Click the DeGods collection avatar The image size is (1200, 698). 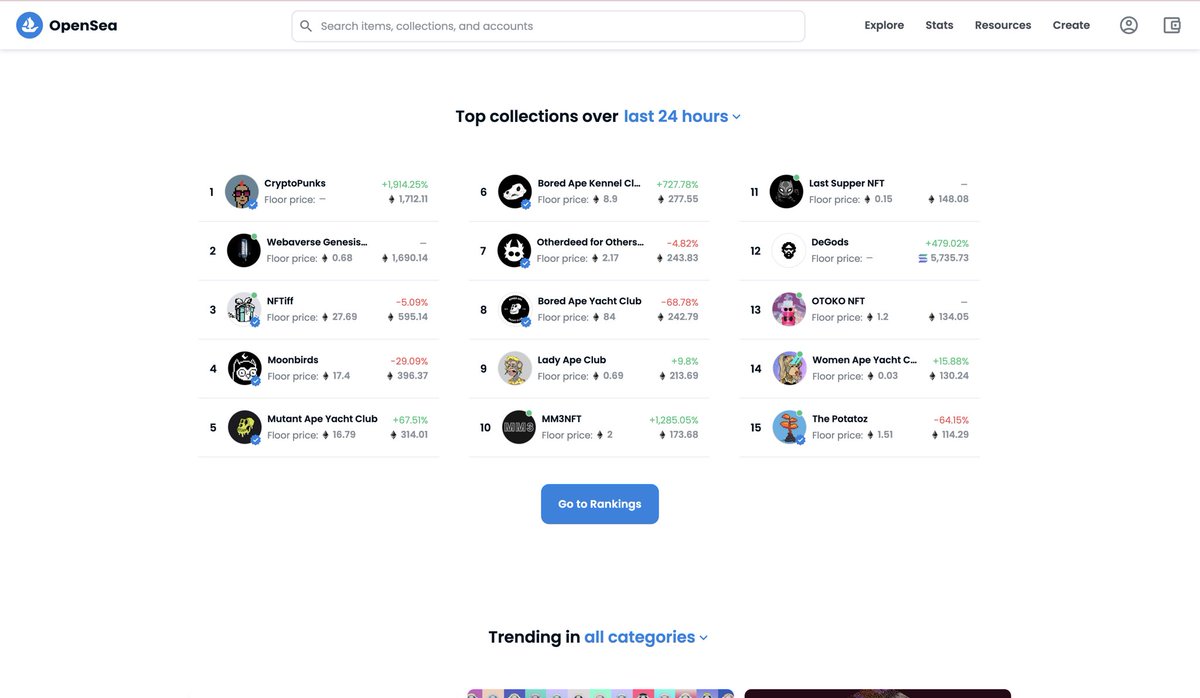coord(789,251)
